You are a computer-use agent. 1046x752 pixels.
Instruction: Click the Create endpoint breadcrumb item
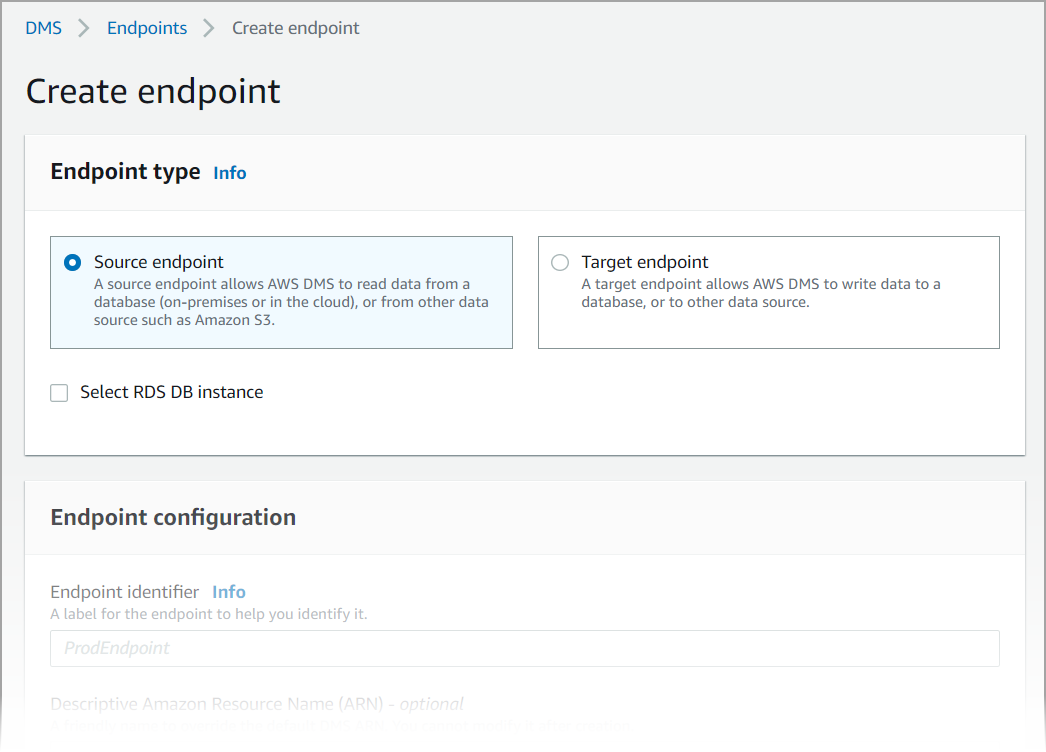click(x=295, y=28)
